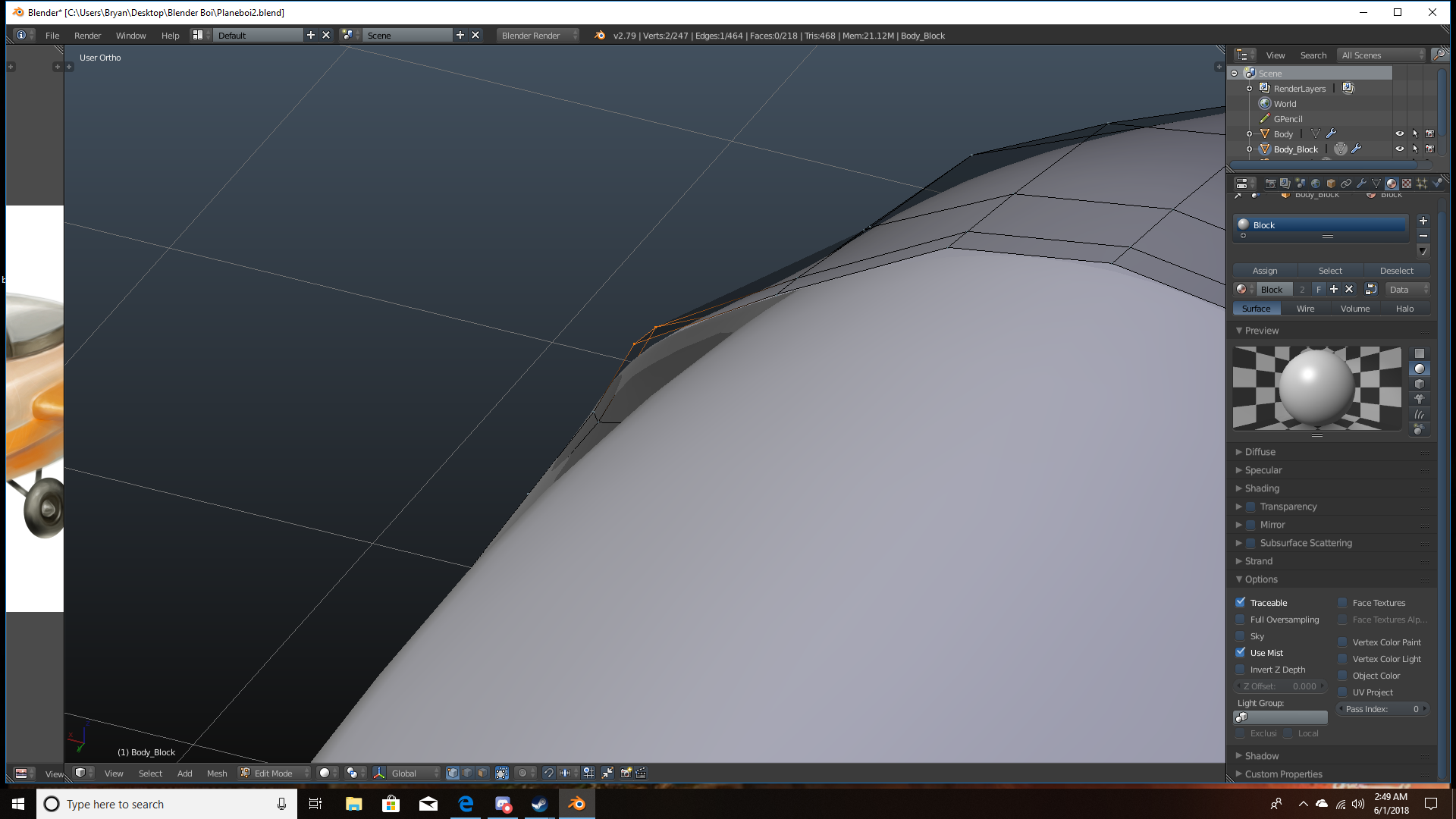
Task: Open the Particles properties tab
Action: (x=1422, y=184)
